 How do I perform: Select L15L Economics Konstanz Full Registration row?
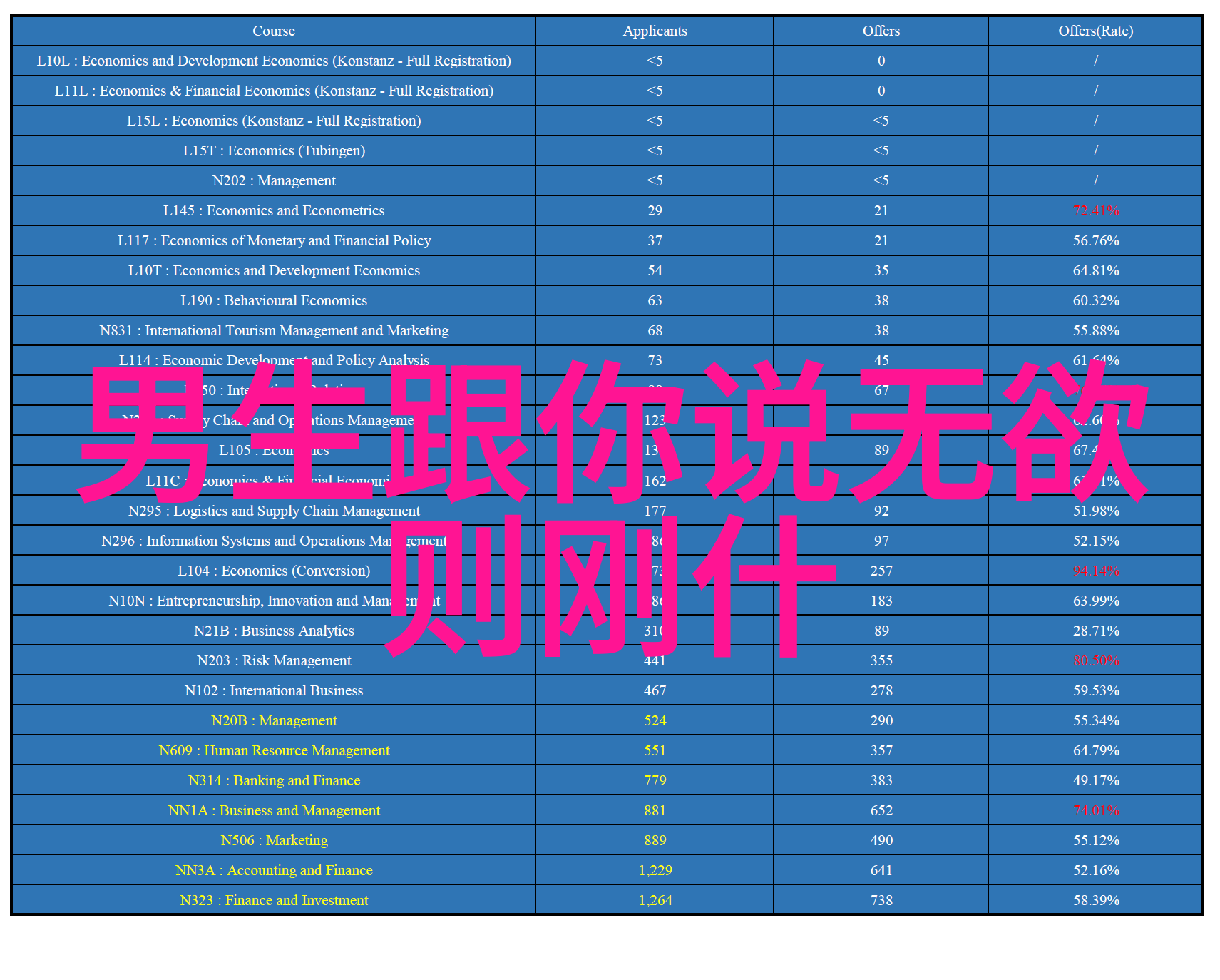(607, 121)
